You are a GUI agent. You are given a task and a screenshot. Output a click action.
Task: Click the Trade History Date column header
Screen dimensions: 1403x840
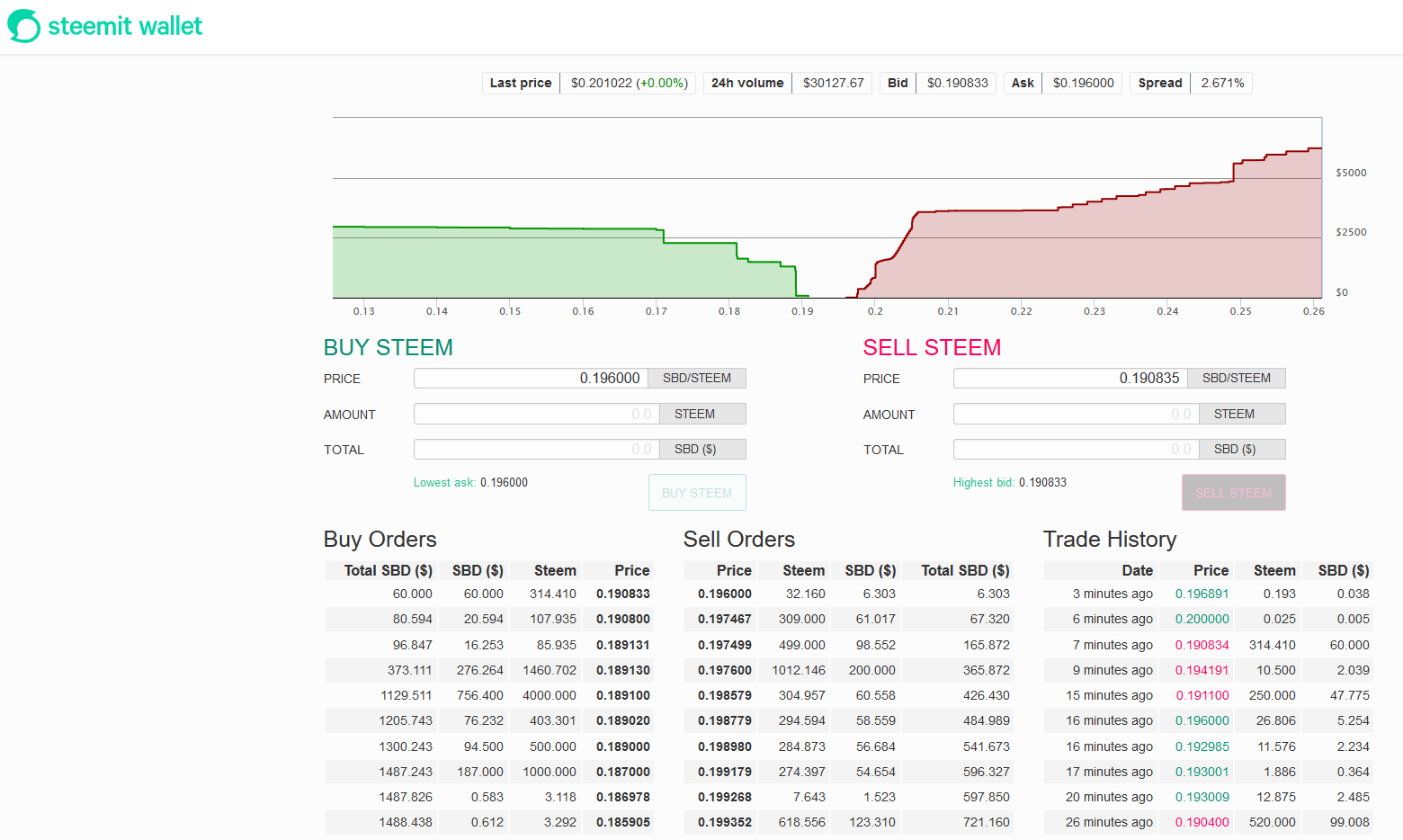[x=1137, y=570]
